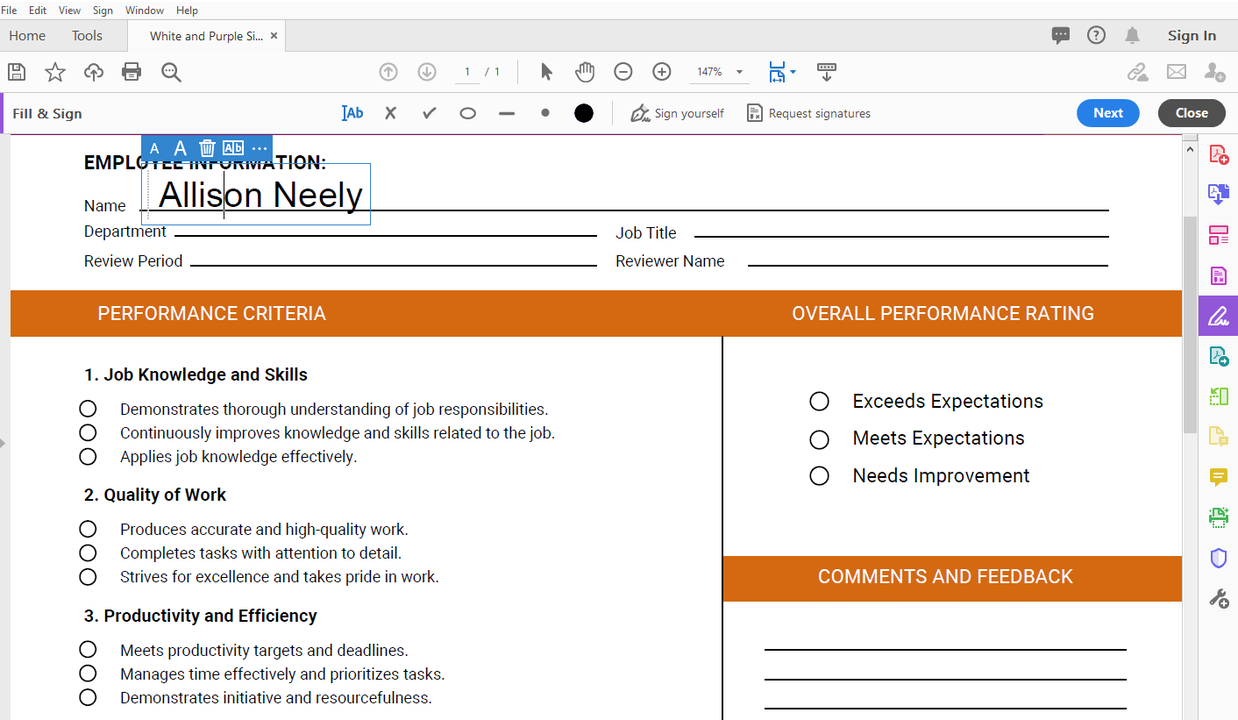
Task: Select the Add Text tool in Fill & Sign
Action: click(x=352, y=113)
